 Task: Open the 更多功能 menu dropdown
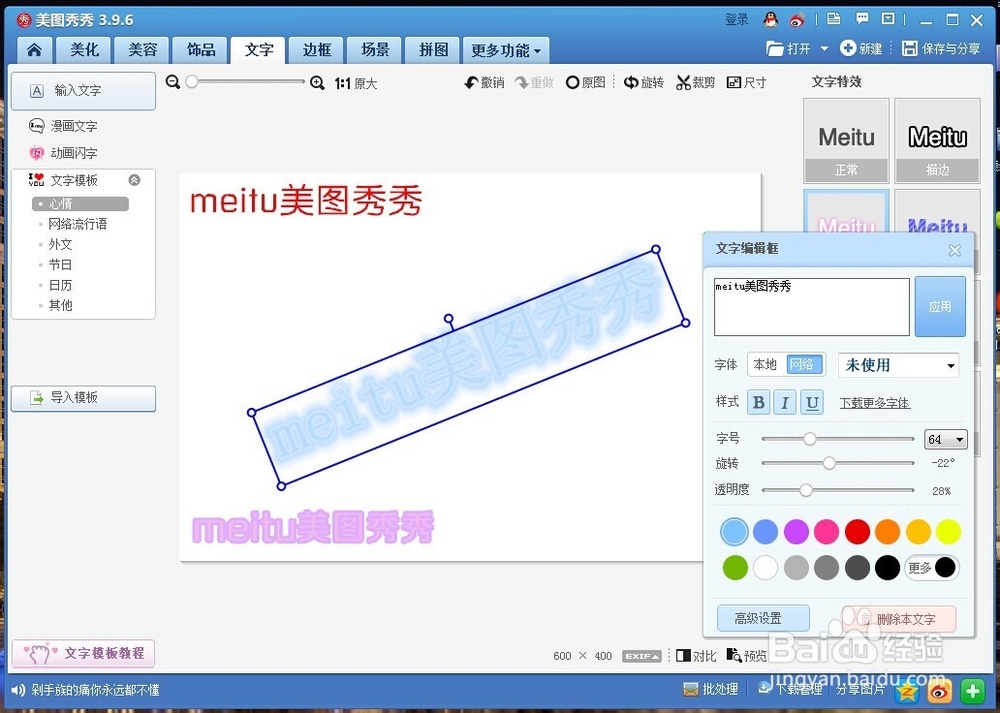pyautogui.click(x=506, y=50)
